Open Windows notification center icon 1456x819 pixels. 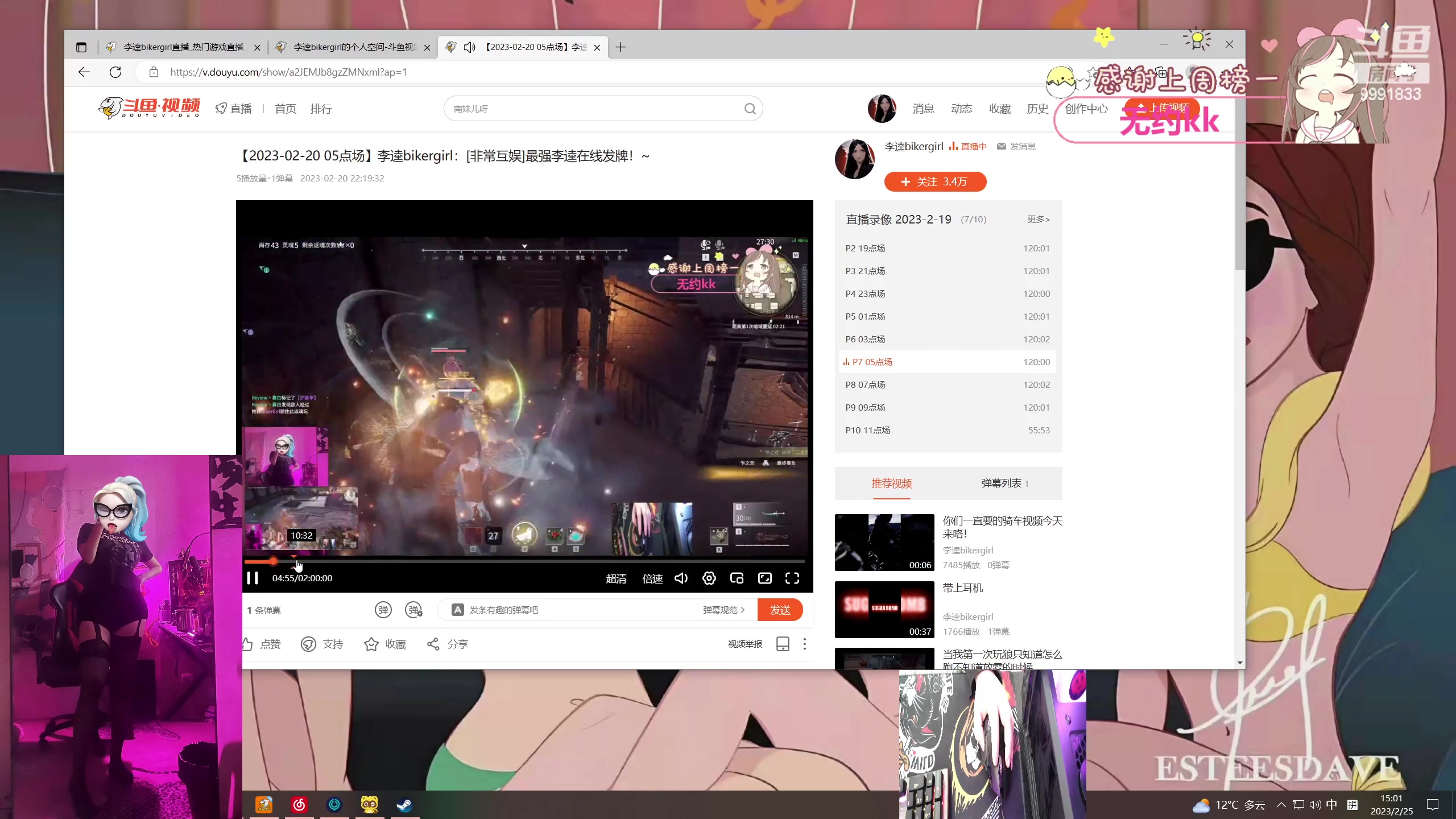click(1433, 805)
